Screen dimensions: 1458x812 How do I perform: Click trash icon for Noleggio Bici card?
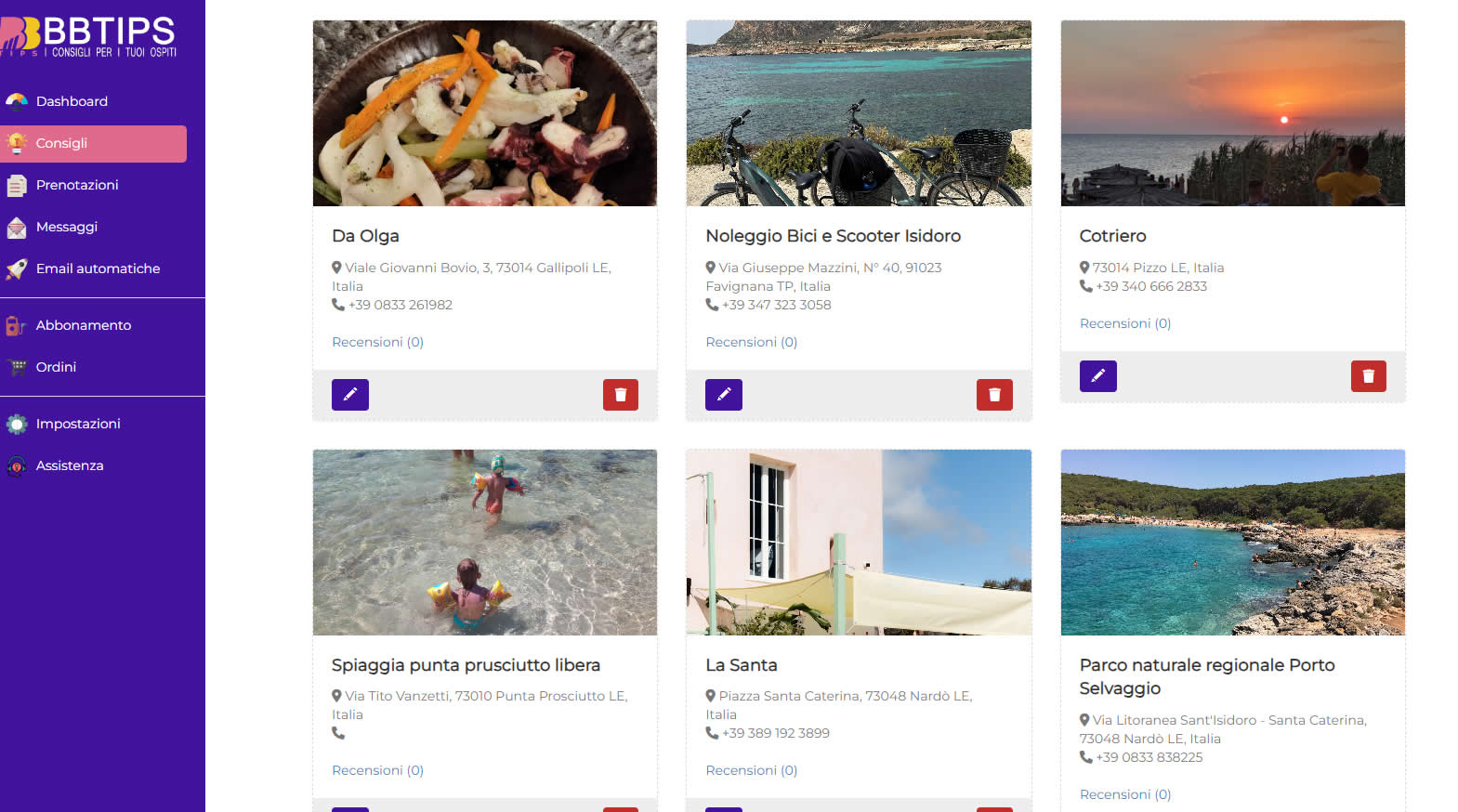point(994,395)
